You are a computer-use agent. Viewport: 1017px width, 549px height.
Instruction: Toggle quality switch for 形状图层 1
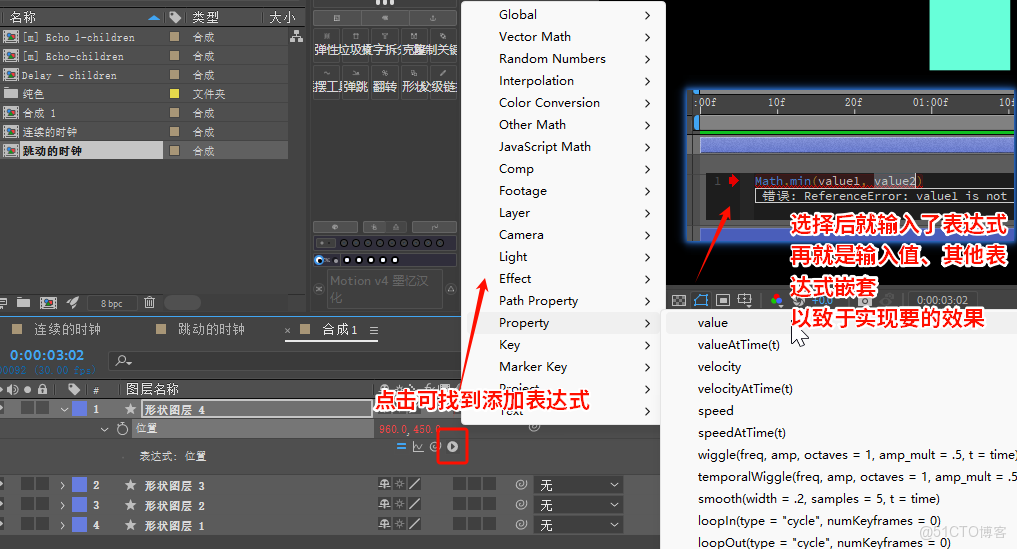(414, 524)
